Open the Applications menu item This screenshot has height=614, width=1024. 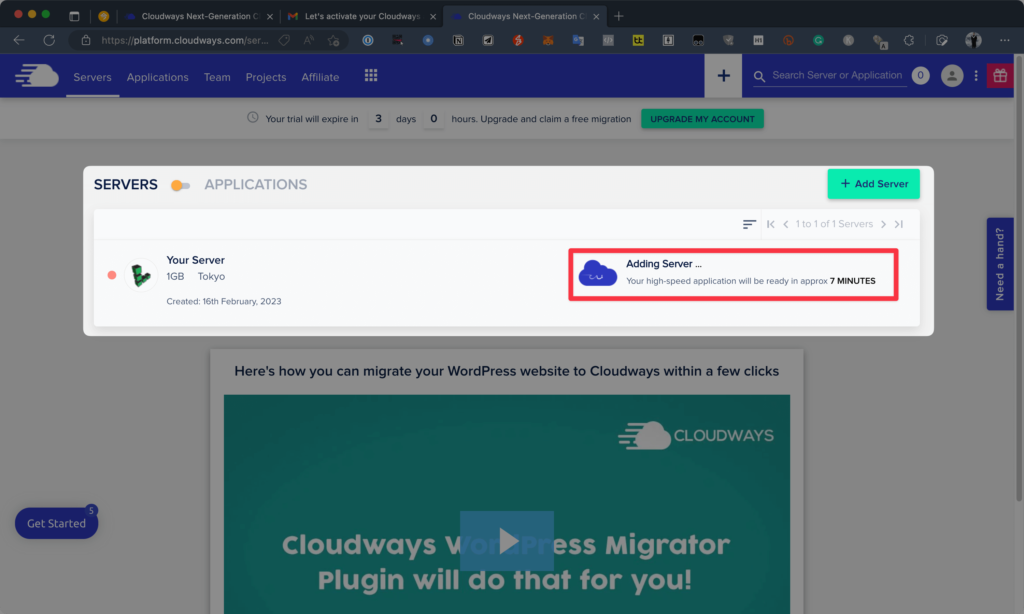coord(157,77)
